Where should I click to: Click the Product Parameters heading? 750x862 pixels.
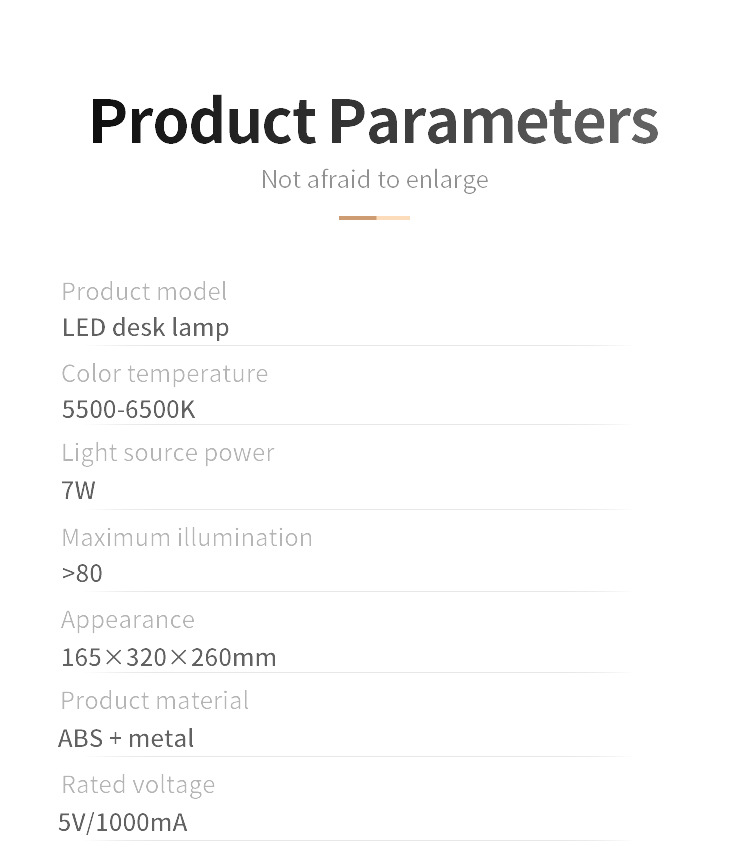pyautogui.click(x=374, y=122)
